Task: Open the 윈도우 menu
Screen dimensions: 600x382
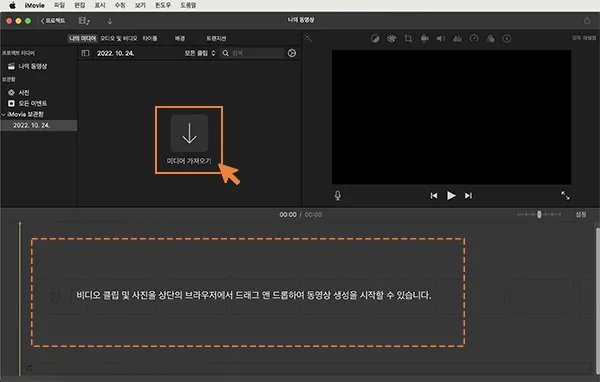Action: (x=163, y=5)
